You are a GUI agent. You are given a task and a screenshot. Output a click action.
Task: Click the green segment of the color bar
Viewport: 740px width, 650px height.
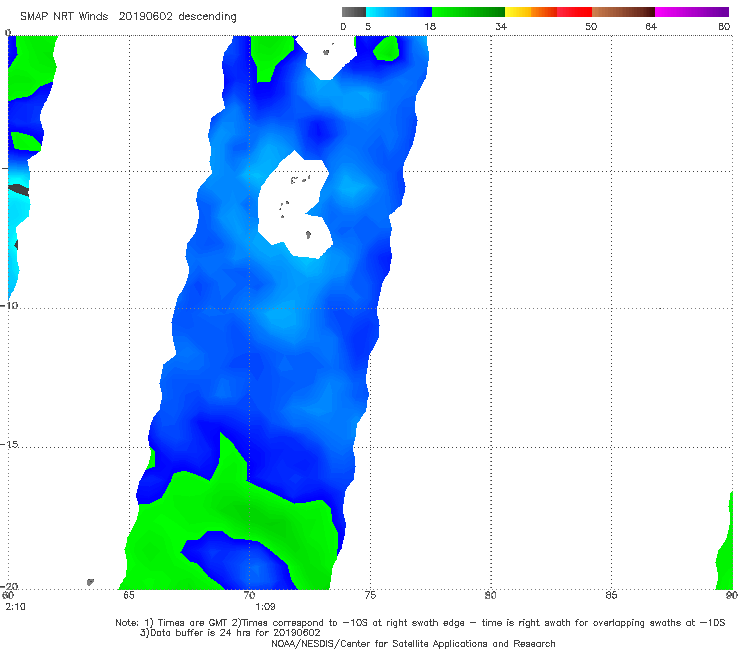click(468, 12)
